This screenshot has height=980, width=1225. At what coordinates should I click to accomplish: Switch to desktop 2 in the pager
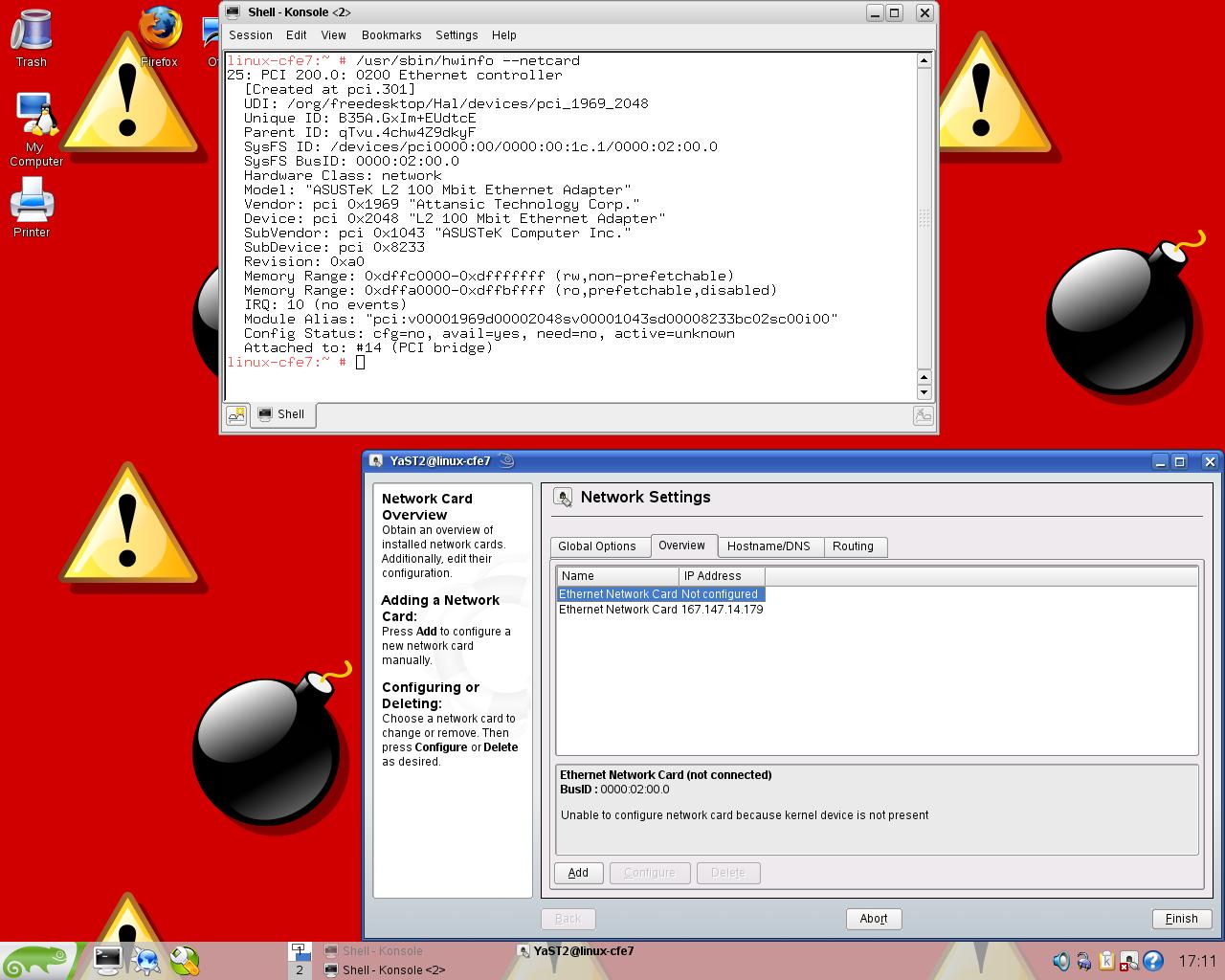pos(300,969)
